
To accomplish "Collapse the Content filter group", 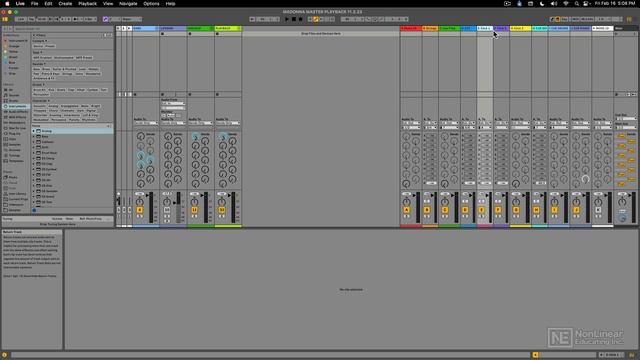I will click(x=40, y=41).
